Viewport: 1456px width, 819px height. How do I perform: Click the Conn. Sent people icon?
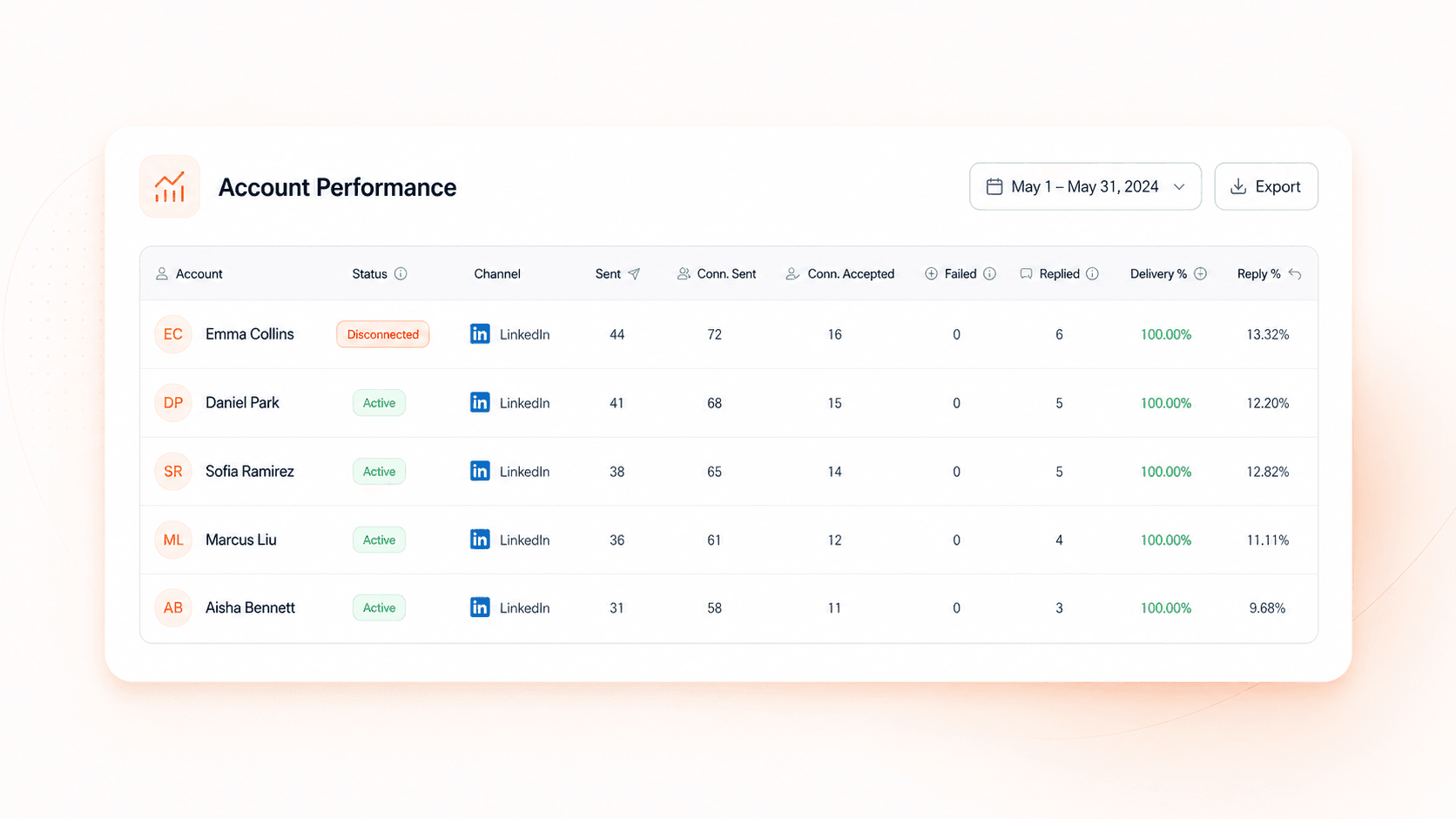[684, 273]
